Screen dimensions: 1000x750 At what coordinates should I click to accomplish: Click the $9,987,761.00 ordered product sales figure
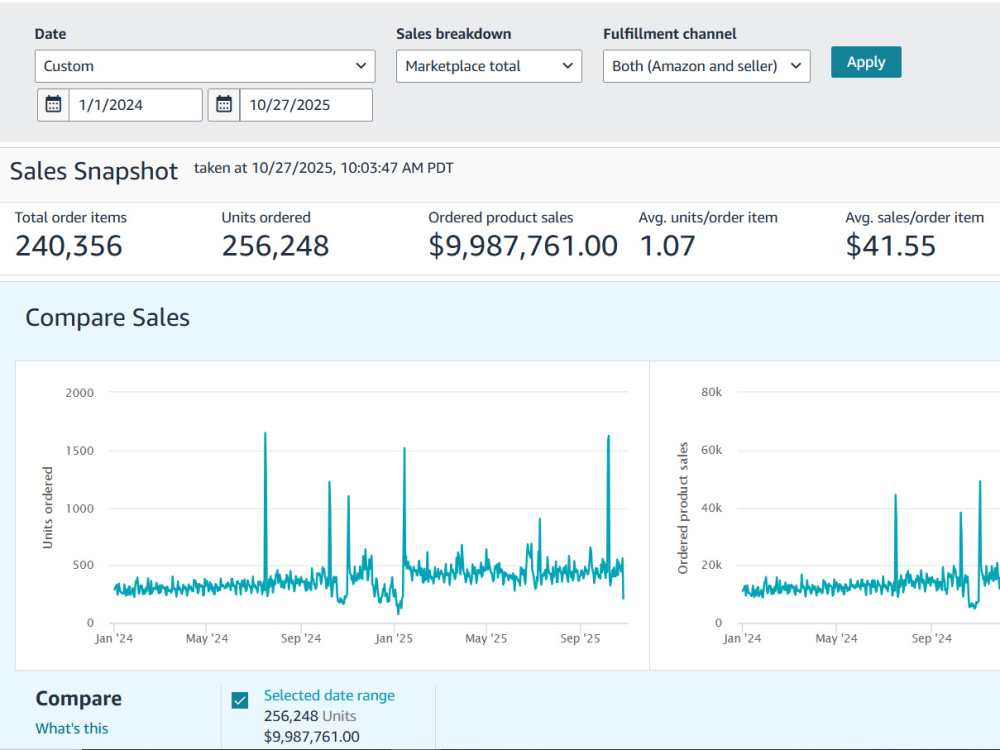point(523,246)
